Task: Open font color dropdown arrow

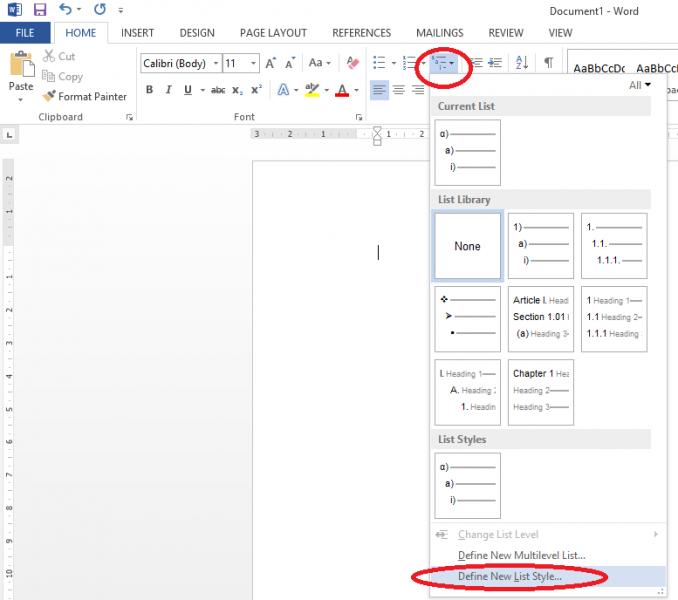Action: 356,90
